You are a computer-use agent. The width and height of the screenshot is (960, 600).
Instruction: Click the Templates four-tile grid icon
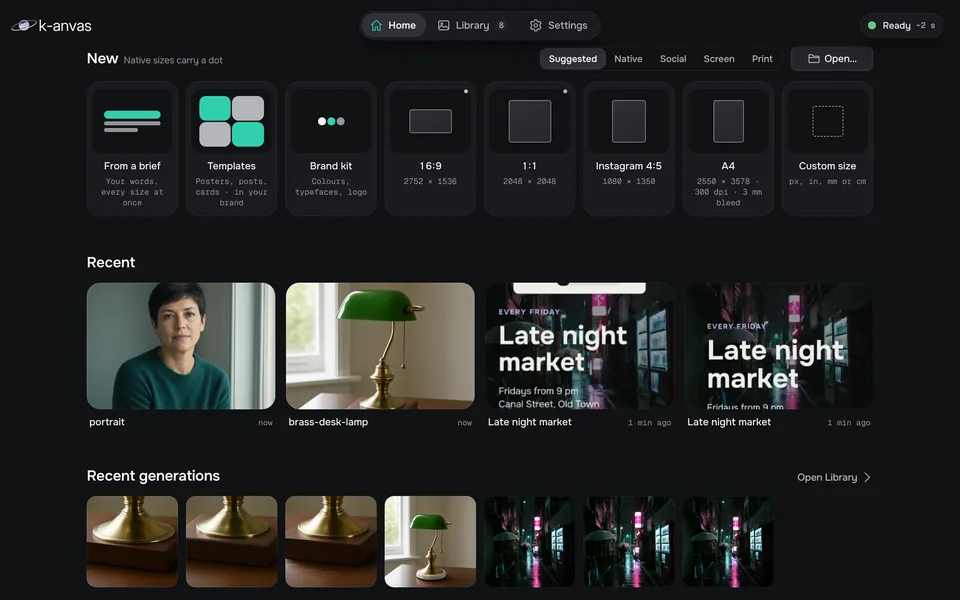(231, 121)
